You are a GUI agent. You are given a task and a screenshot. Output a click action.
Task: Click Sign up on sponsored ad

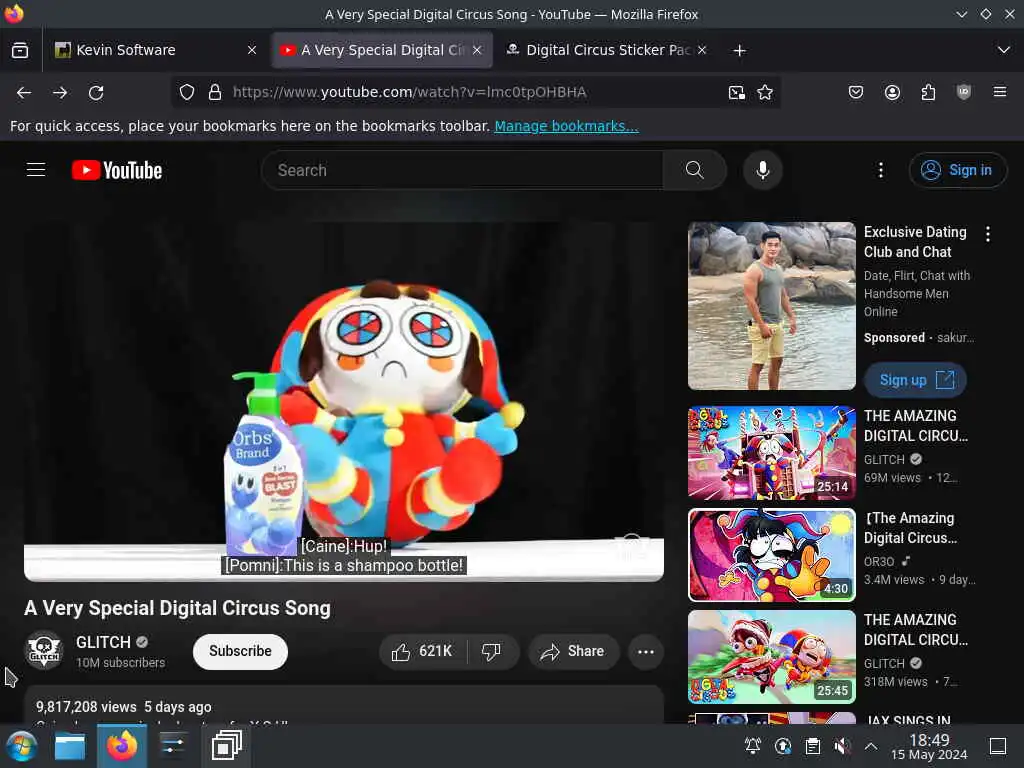[915, 380]
